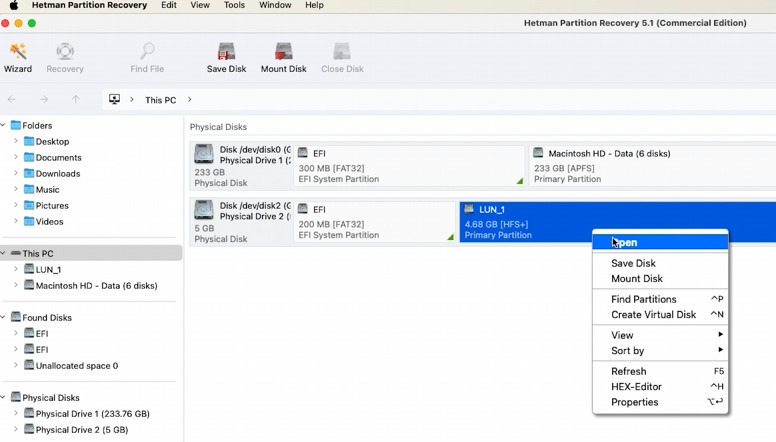The image size is (776, 442).
Task: Select the 200 MB EFI partition
Action: point(375,222)
